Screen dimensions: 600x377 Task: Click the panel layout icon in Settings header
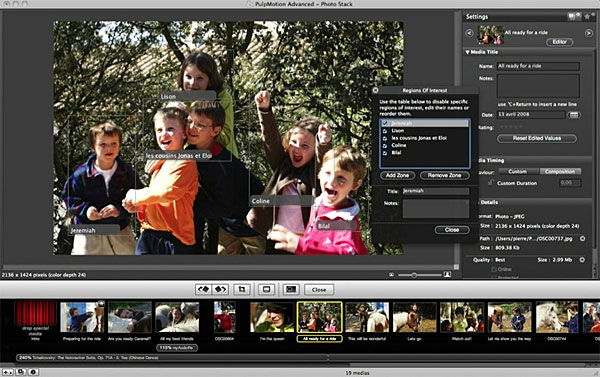click(x=574, y=16)
